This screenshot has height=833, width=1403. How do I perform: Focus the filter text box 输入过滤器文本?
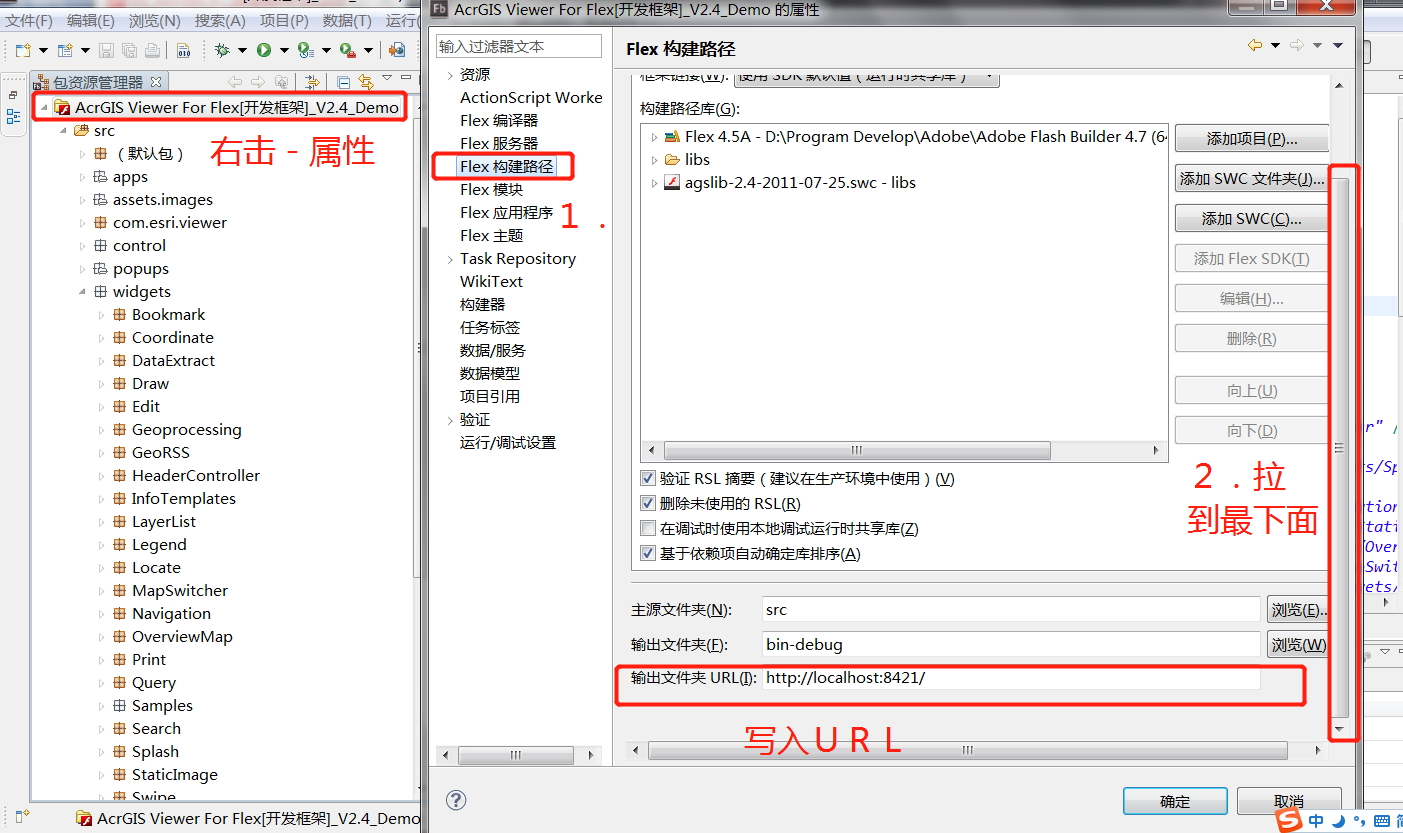pos(519,47)
